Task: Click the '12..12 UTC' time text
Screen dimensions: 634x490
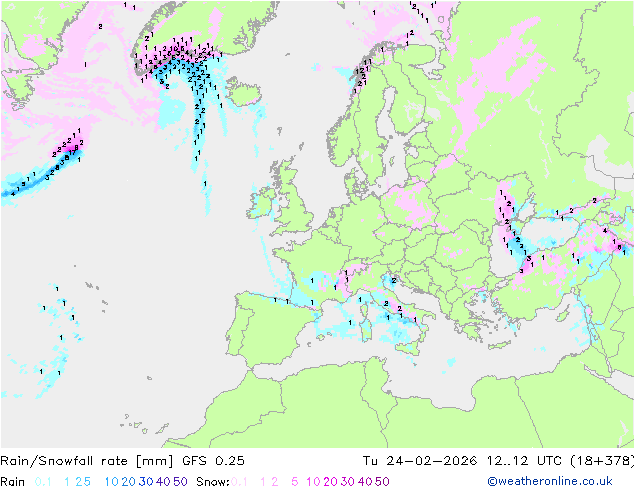Action: pyautogui.click(x=524, y=461)
